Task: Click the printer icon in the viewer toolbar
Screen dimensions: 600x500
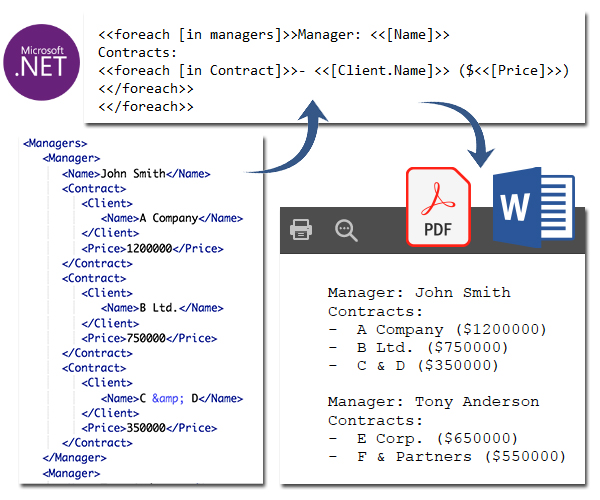Action: click(301, 230)
